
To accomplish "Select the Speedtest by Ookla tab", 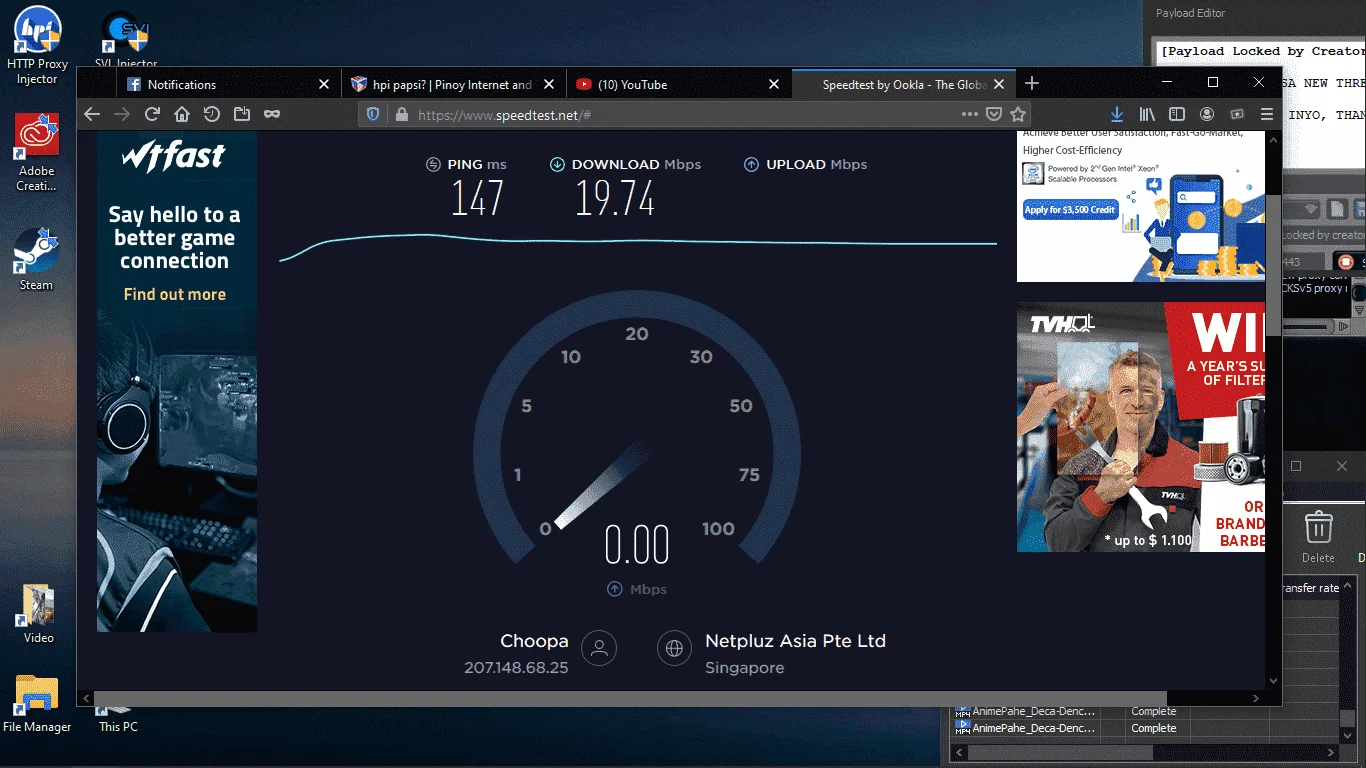I will click(x=904, y=85).
